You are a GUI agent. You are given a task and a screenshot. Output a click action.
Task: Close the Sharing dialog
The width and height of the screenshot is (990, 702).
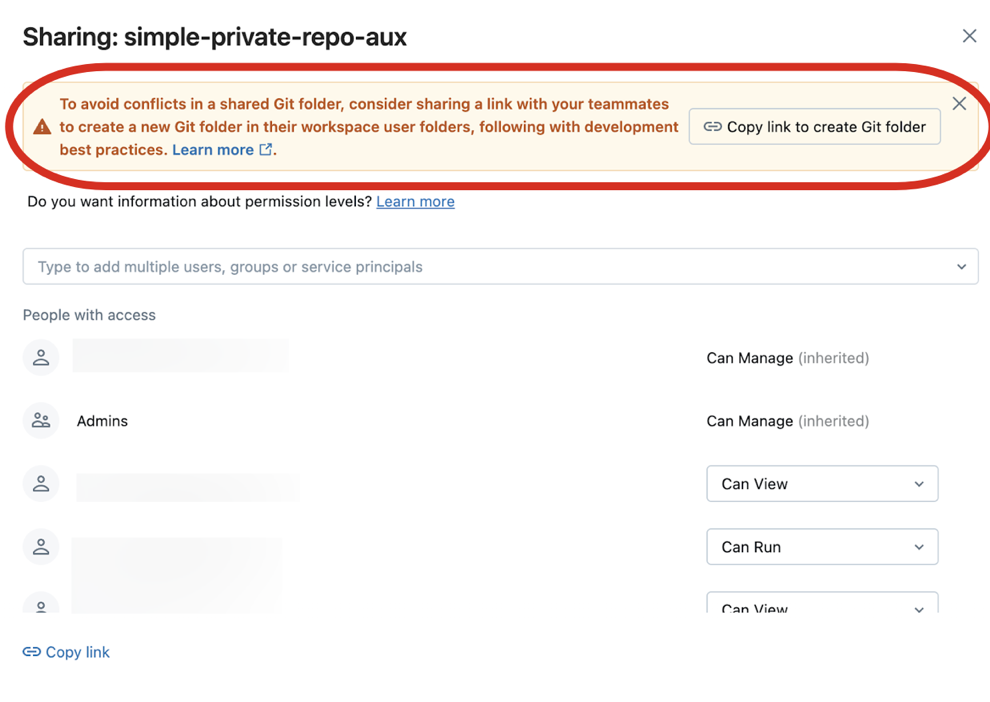[969, 35]
